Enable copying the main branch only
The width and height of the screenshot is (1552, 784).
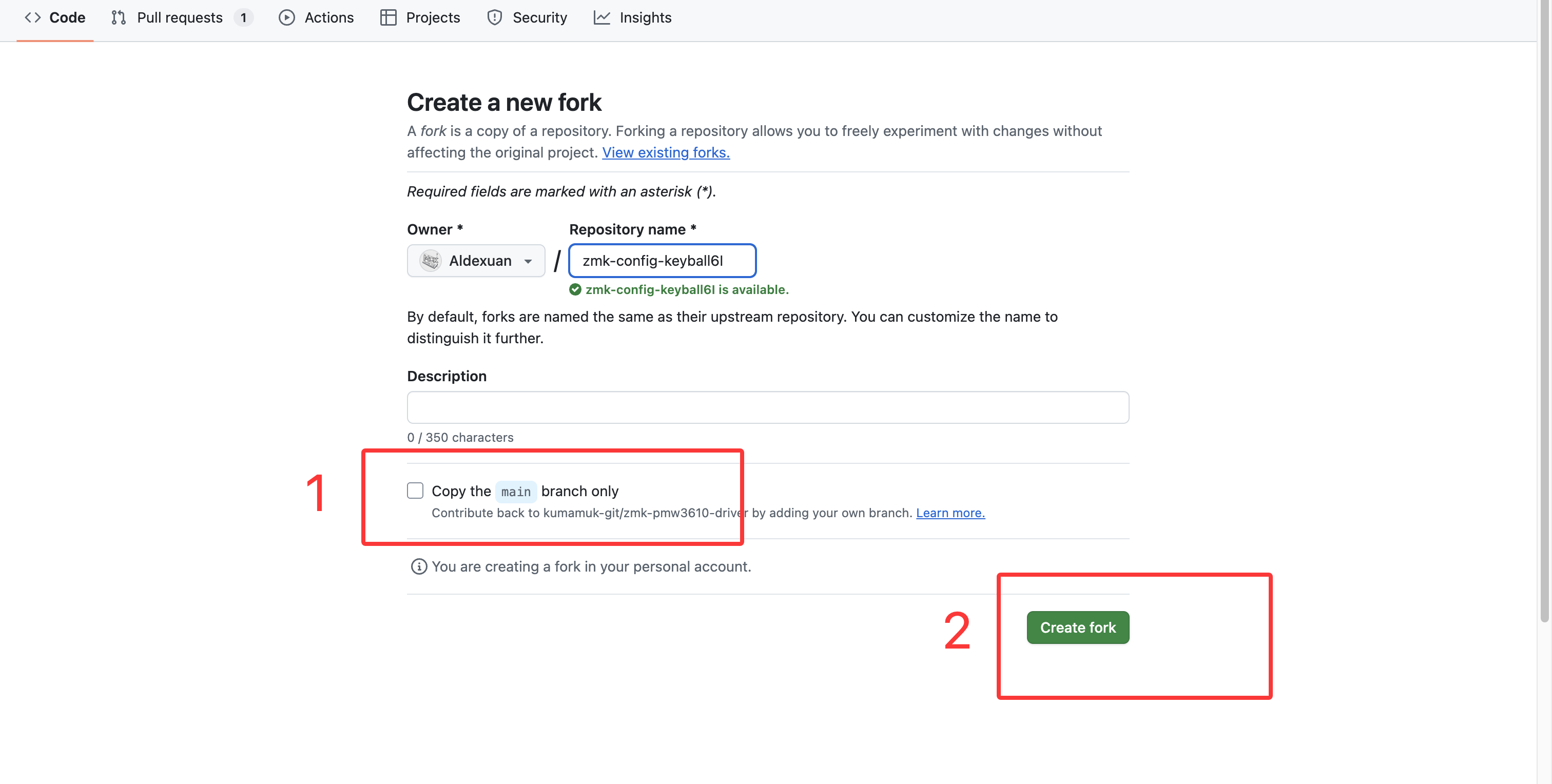click(415, 491)
